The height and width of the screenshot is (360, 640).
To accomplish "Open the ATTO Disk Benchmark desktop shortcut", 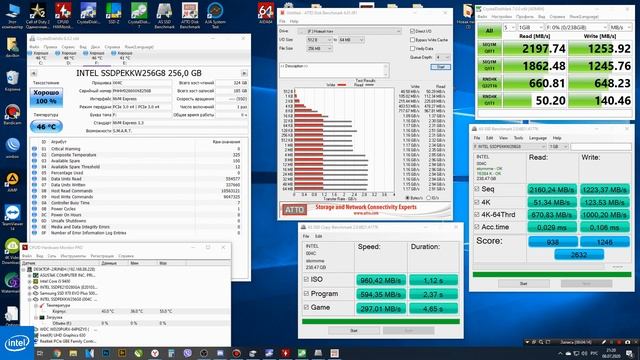I will click(190, 16).
